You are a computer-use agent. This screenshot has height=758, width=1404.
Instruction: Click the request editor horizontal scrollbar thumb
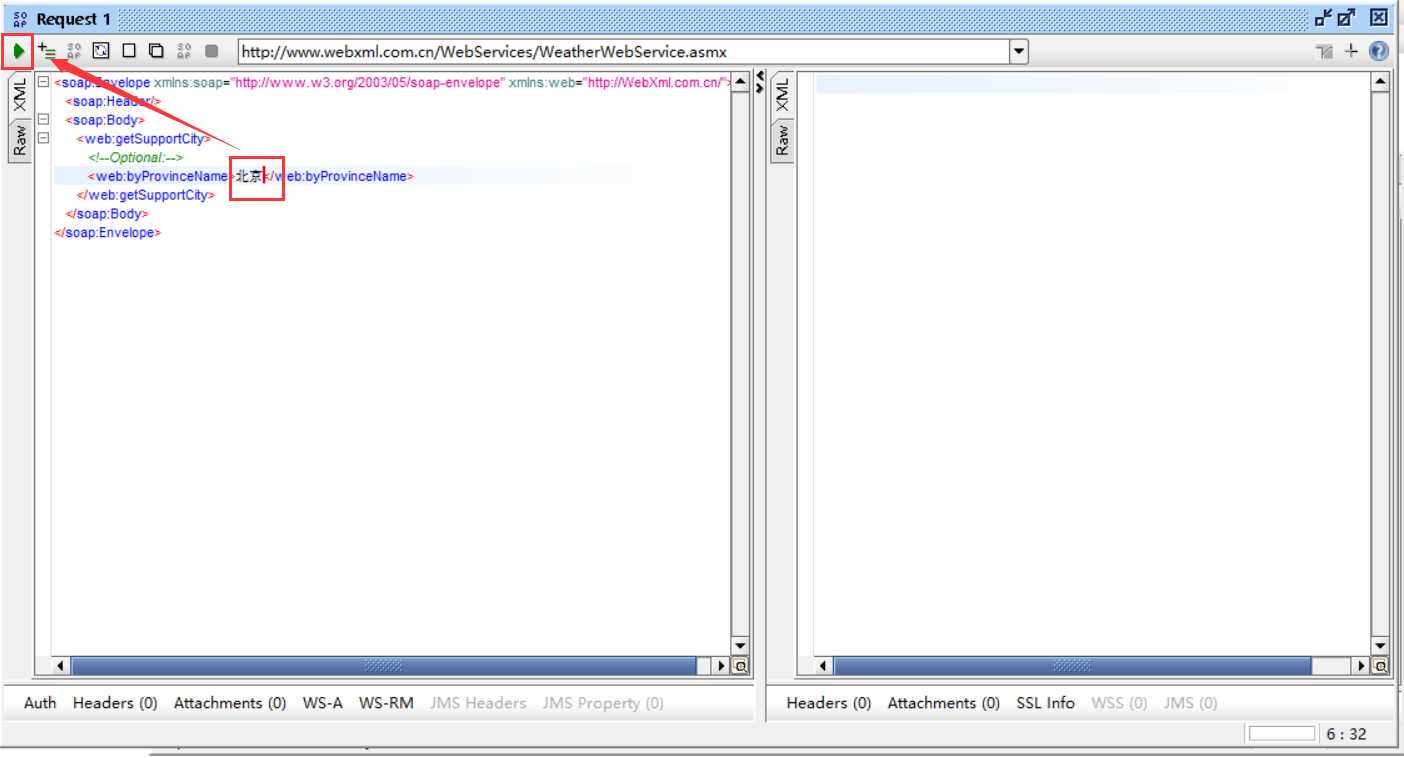pyautogui.click(x=384, y=665)
